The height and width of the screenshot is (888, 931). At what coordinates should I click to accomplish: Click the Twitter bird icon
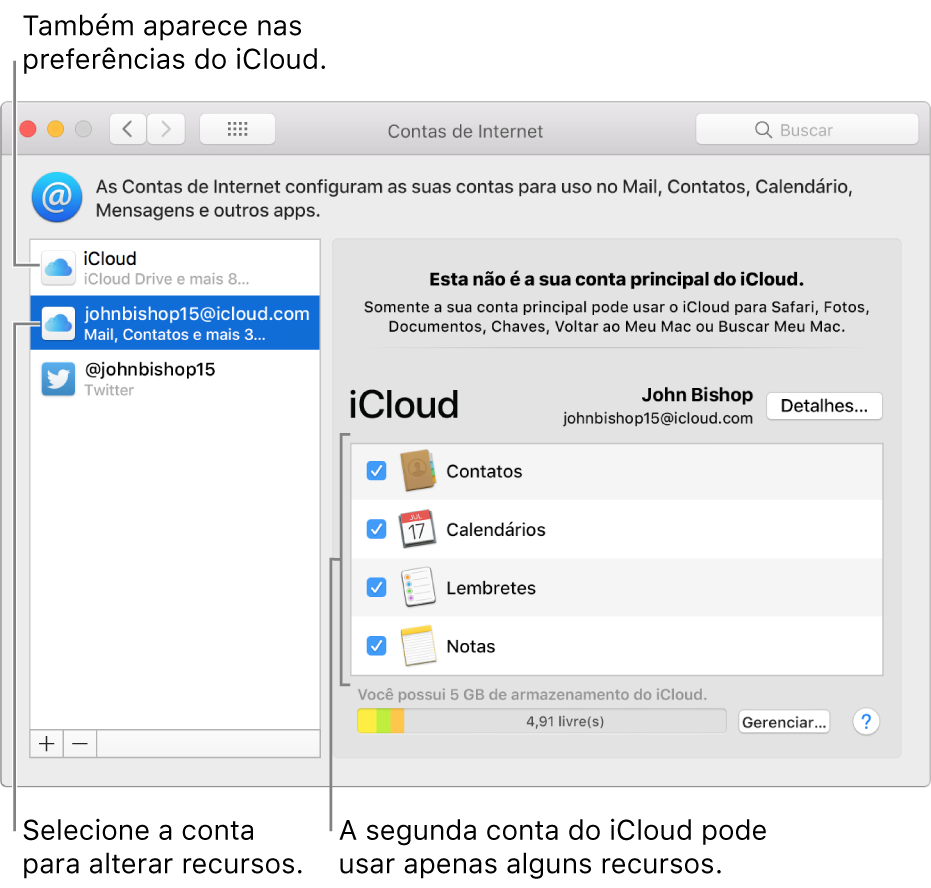(58, 379)
